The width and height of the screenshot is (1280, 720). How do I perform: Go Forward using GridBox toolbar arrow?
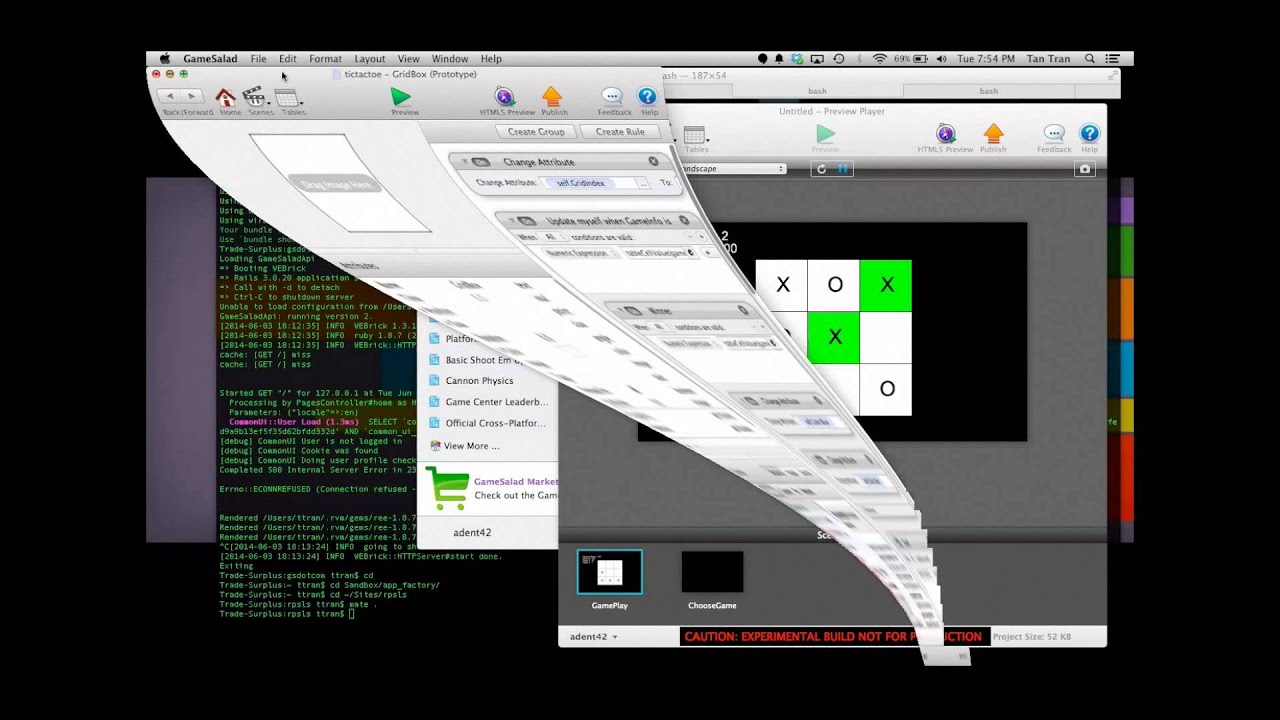pos(192,96)
